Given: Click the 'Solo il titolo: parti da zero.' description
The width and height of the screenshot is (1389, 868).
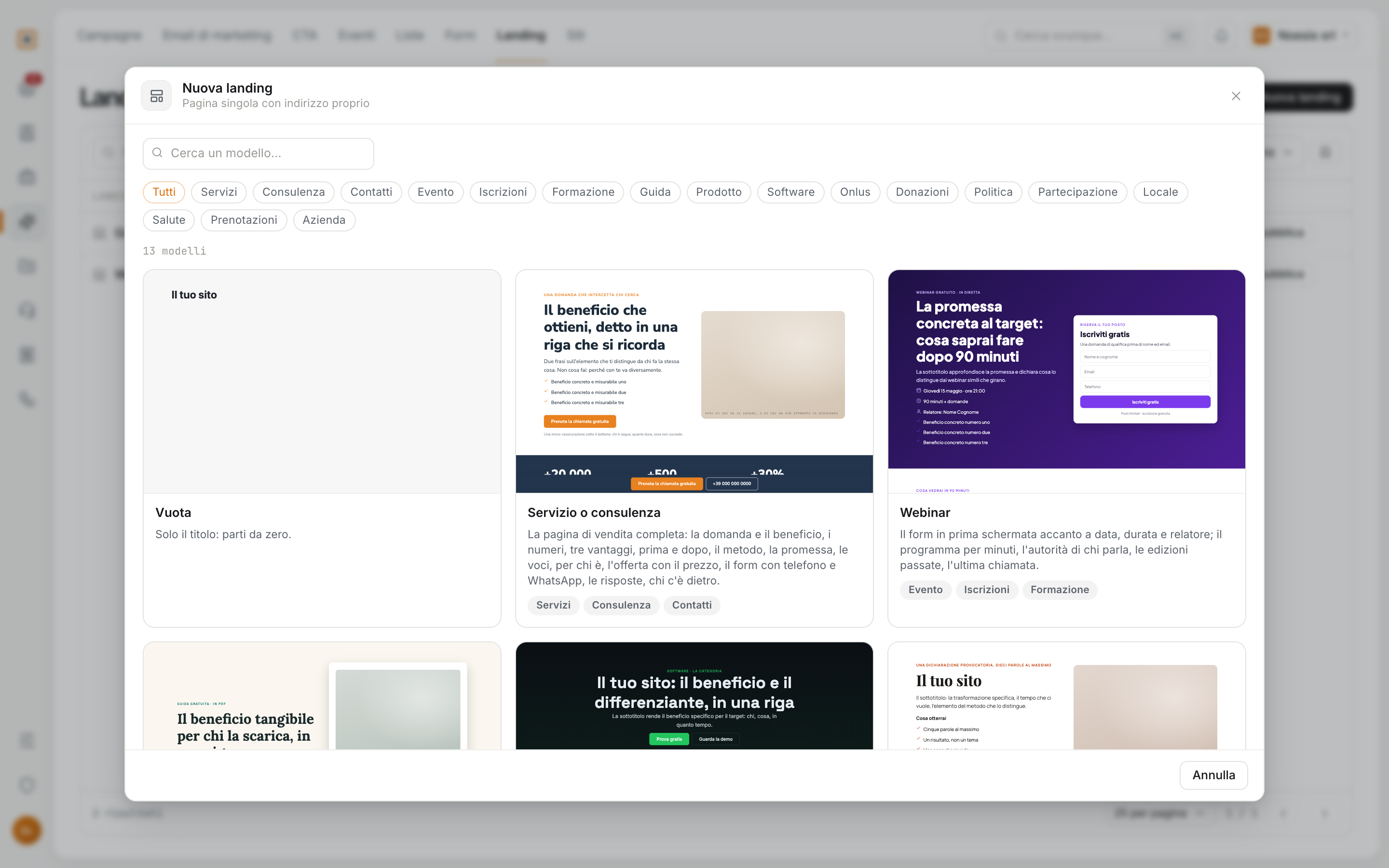Looking at the screenshot, I should (223, 534).
